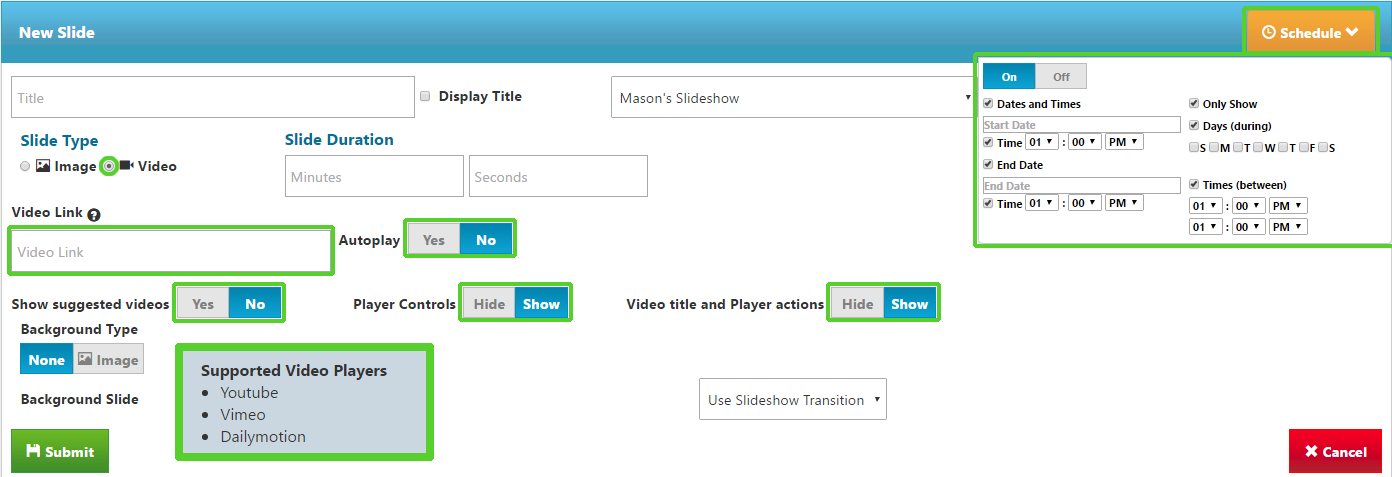Switch schedule to Off
1392x477 pixels.
click(x=1060, y=77)
